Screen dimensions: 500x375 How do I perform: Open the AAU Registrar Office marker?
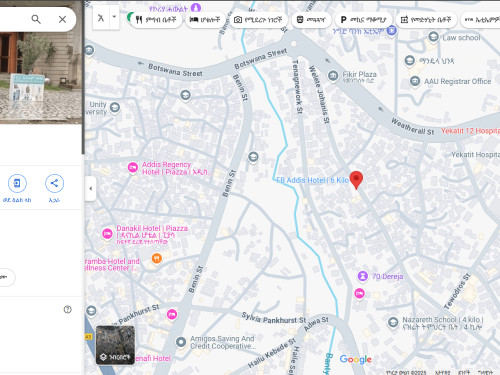coord(415,81)
